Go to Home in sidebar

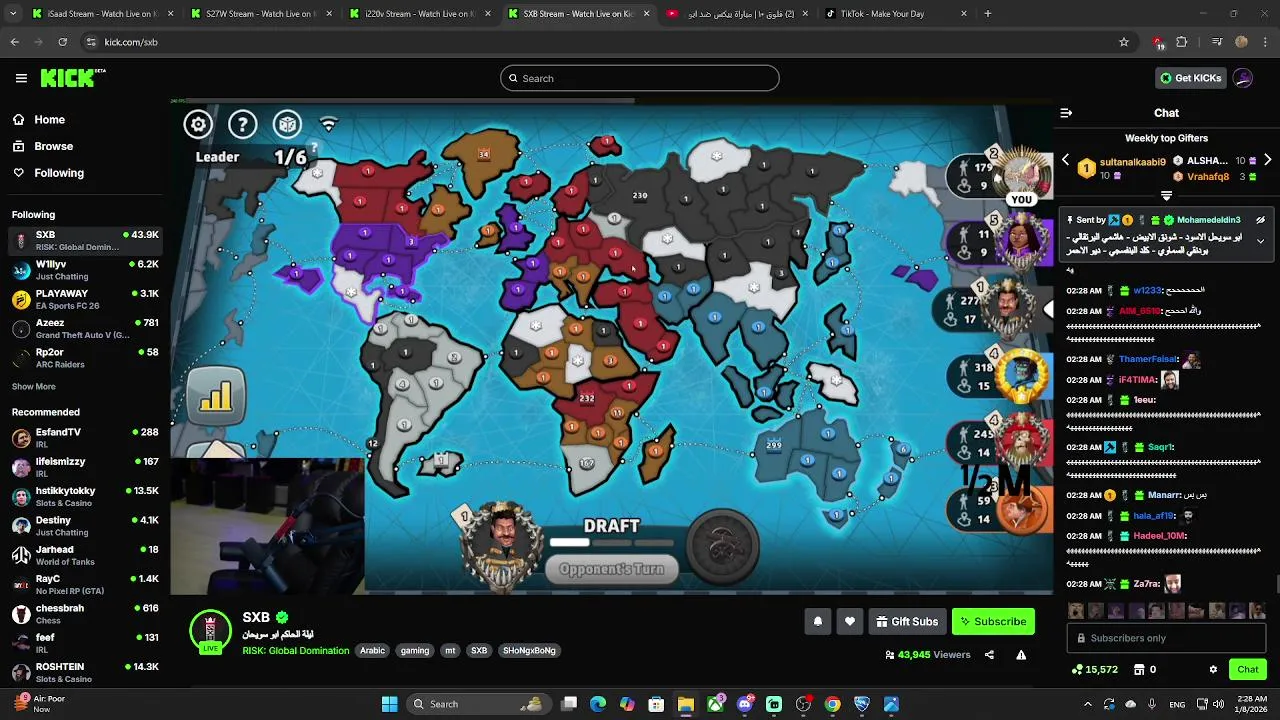40,119
